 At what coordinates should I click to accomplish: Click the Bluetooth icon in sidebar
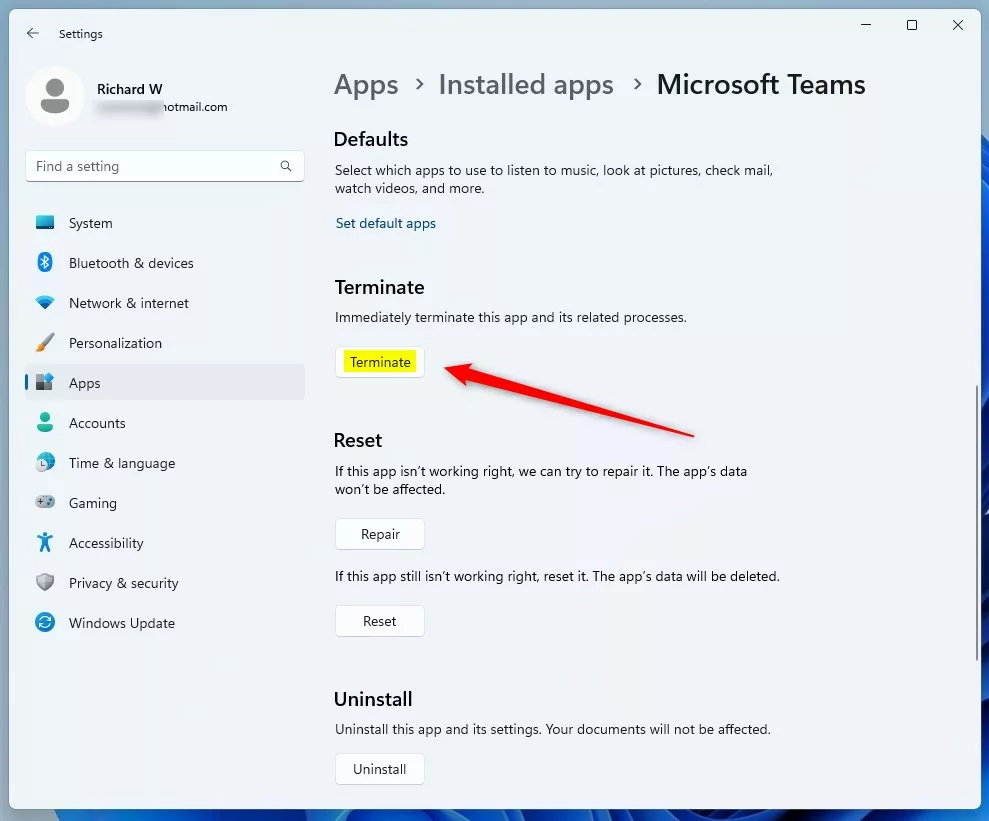point(45,262)
